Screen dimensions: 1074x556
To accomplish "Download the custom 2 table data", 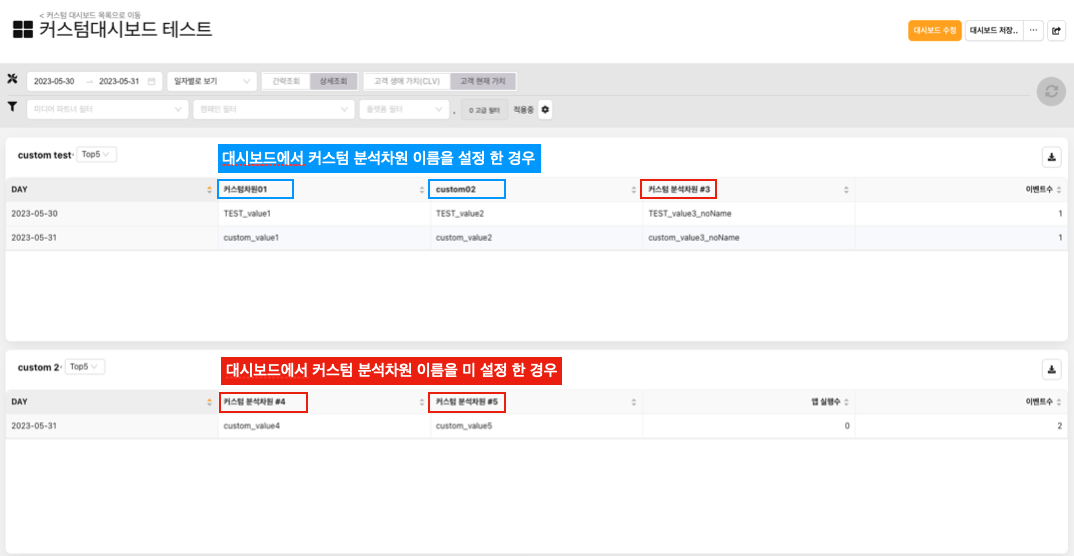I will click(x=1051, y=369).
